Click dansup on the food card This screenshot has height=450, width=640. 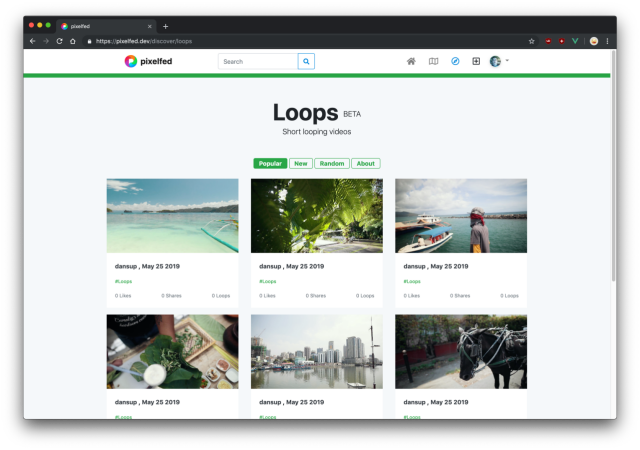coord(126,402)
